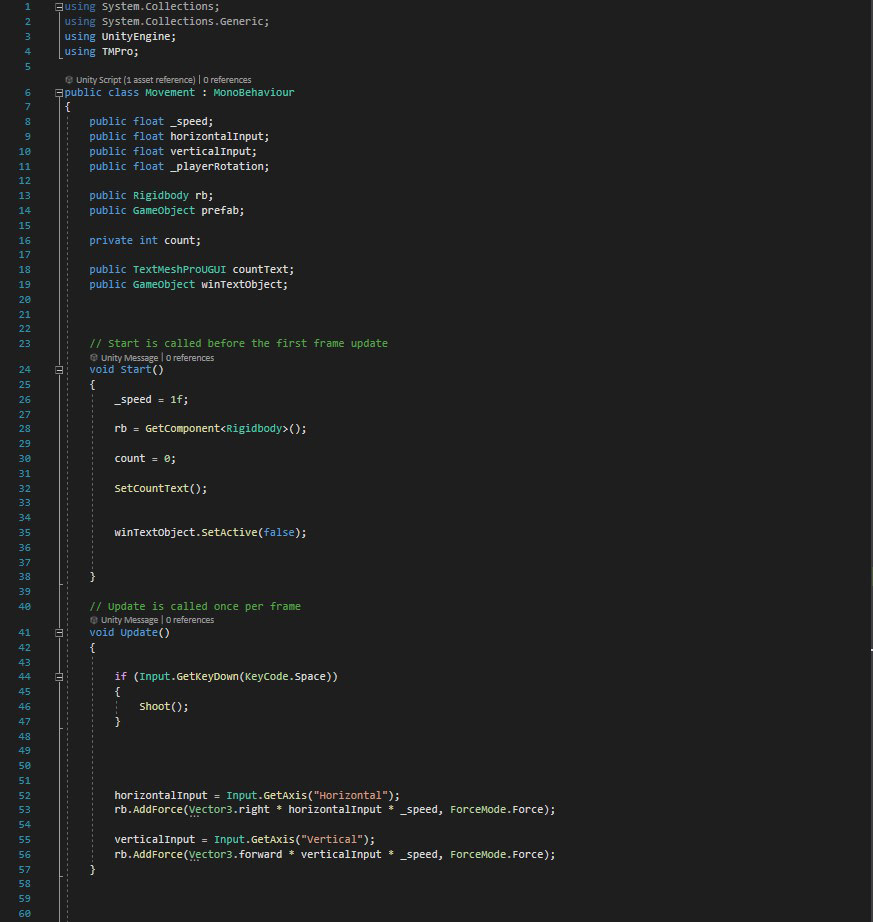
Task: Click the "Vertical" string literal
Action: 332,840
